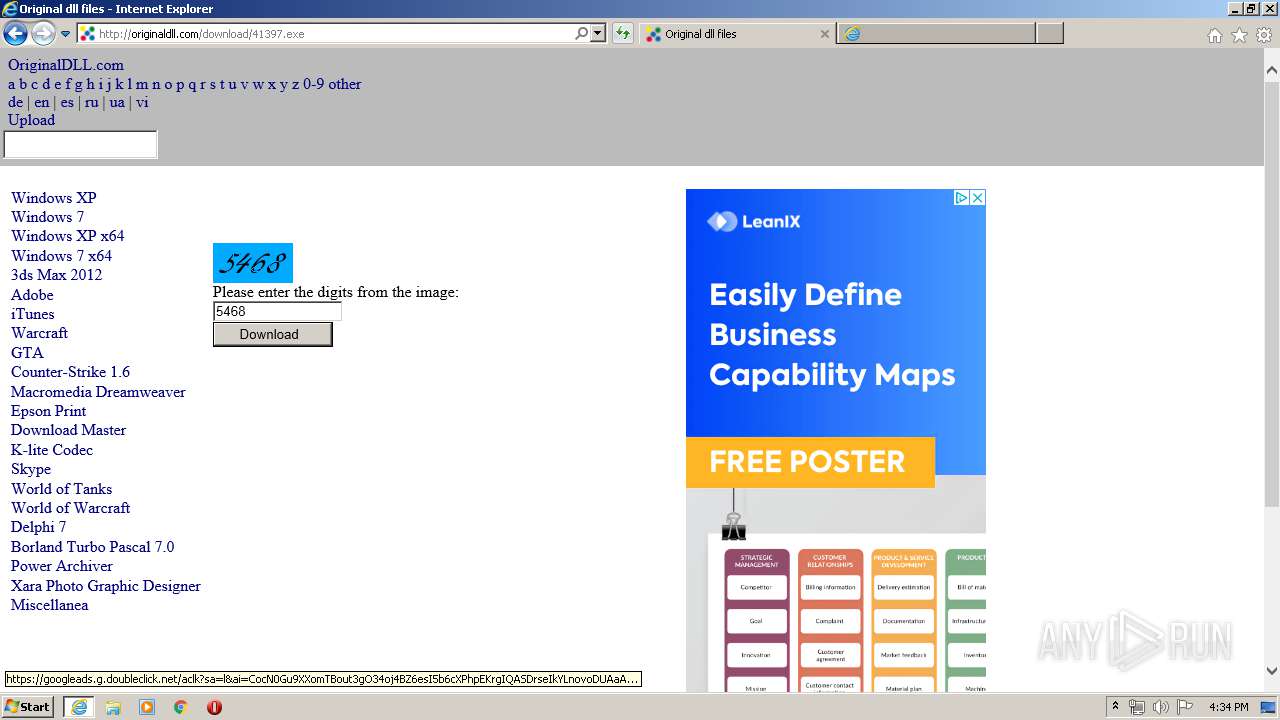Click the page scrollbar down arrow
The image size is (1280, 720).
point(1271,671)
